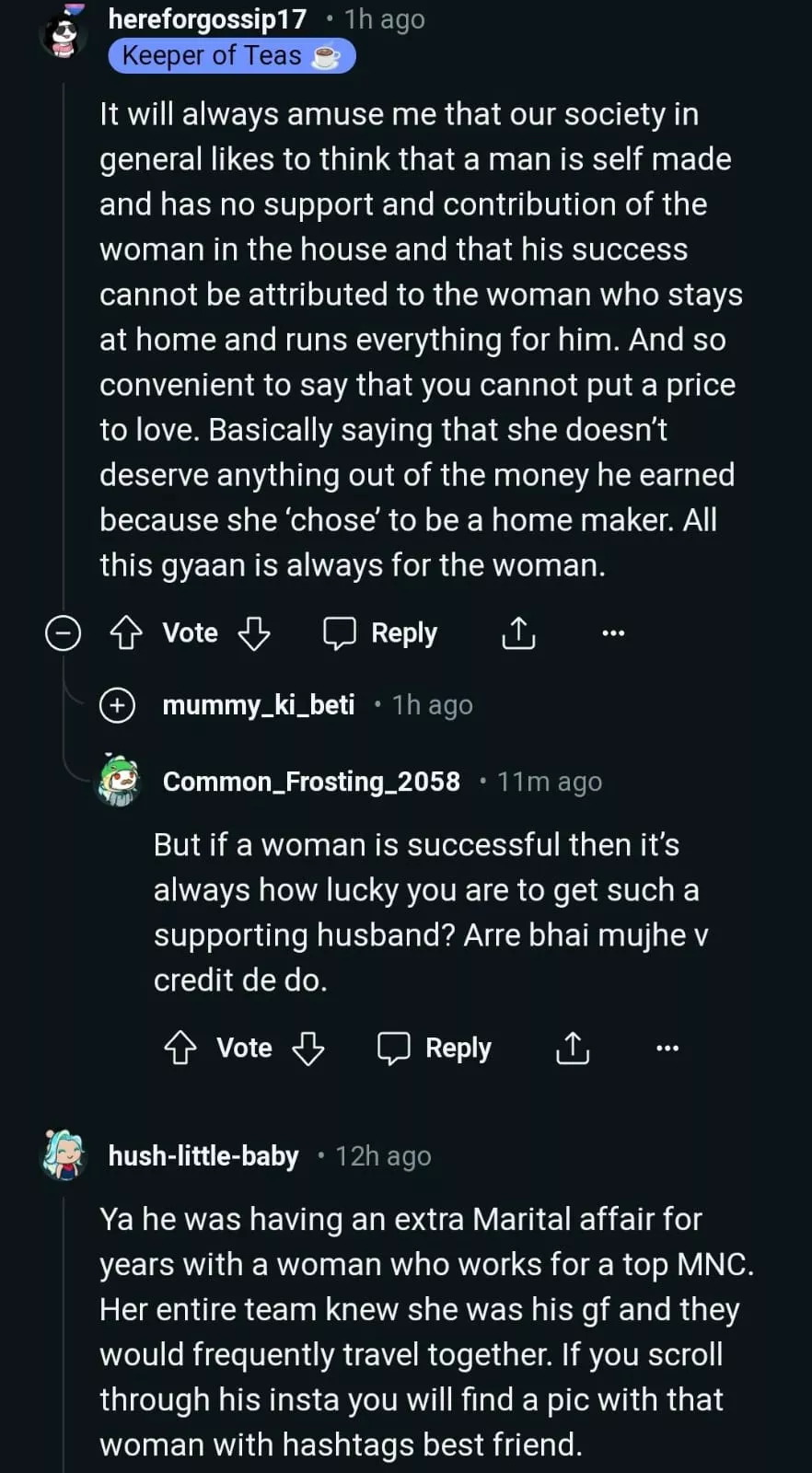This screenshot has width=812, height=1473.
Task: Tap the Keeper of Teas flair
Action: 231,56
